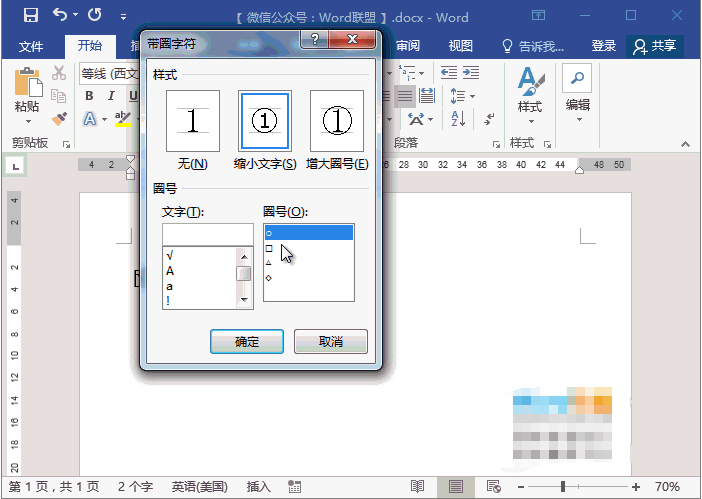This screenshot has height=499, width=702.
Task: Apply text effects with the A icon
Action: (x=90, y=119)
